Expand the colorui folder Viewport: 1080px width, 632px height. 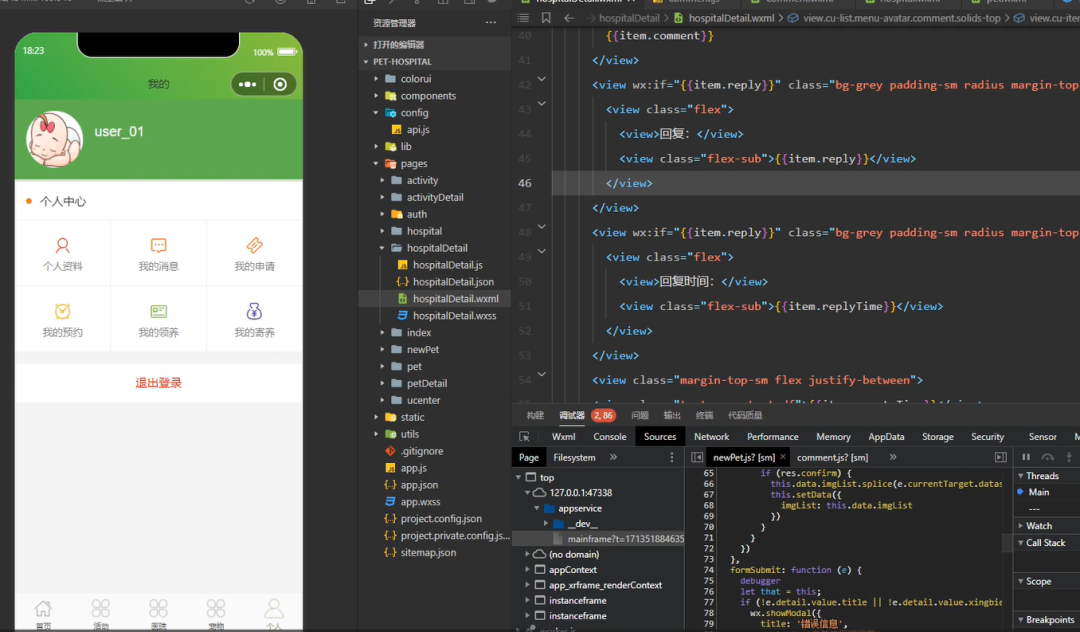tap(376, 78)
